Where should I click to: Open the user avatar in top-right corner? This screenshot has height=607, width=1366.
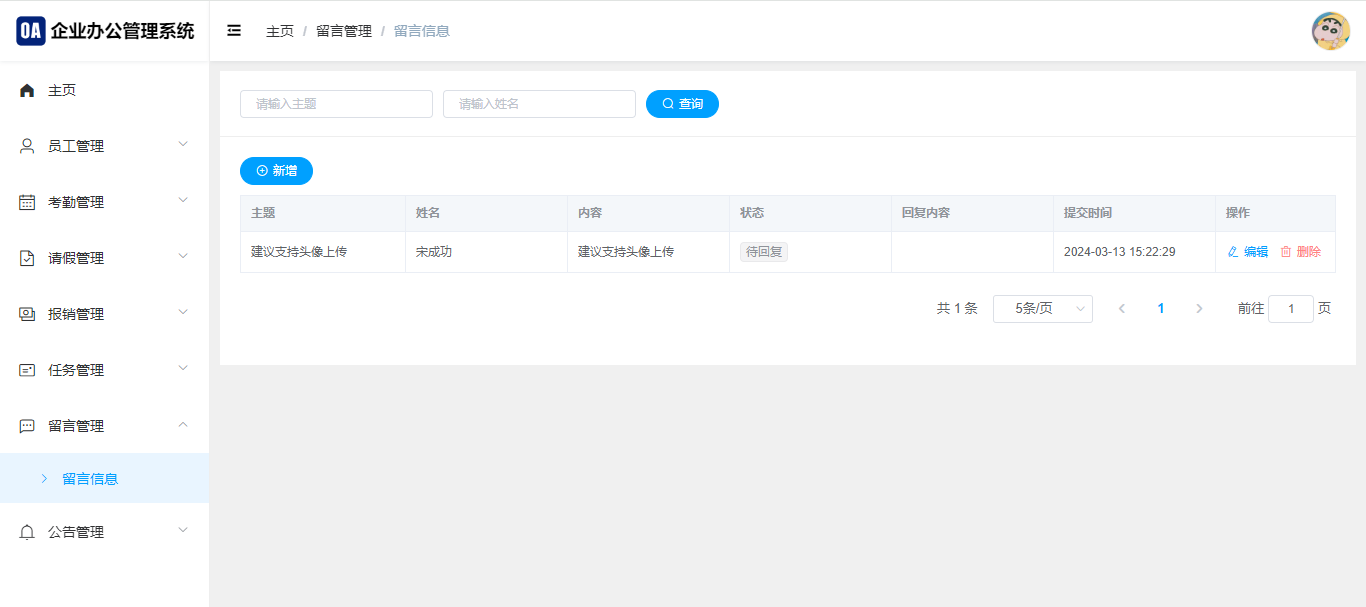click(1330, 31)
